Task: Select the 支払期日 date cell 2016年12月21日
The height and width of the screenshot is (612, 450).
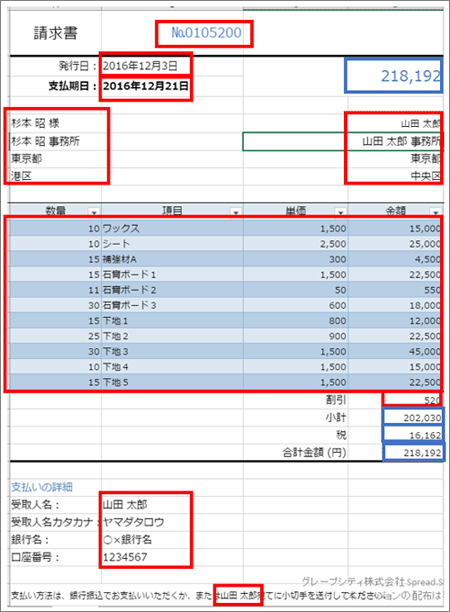Action: click(146, 86)
